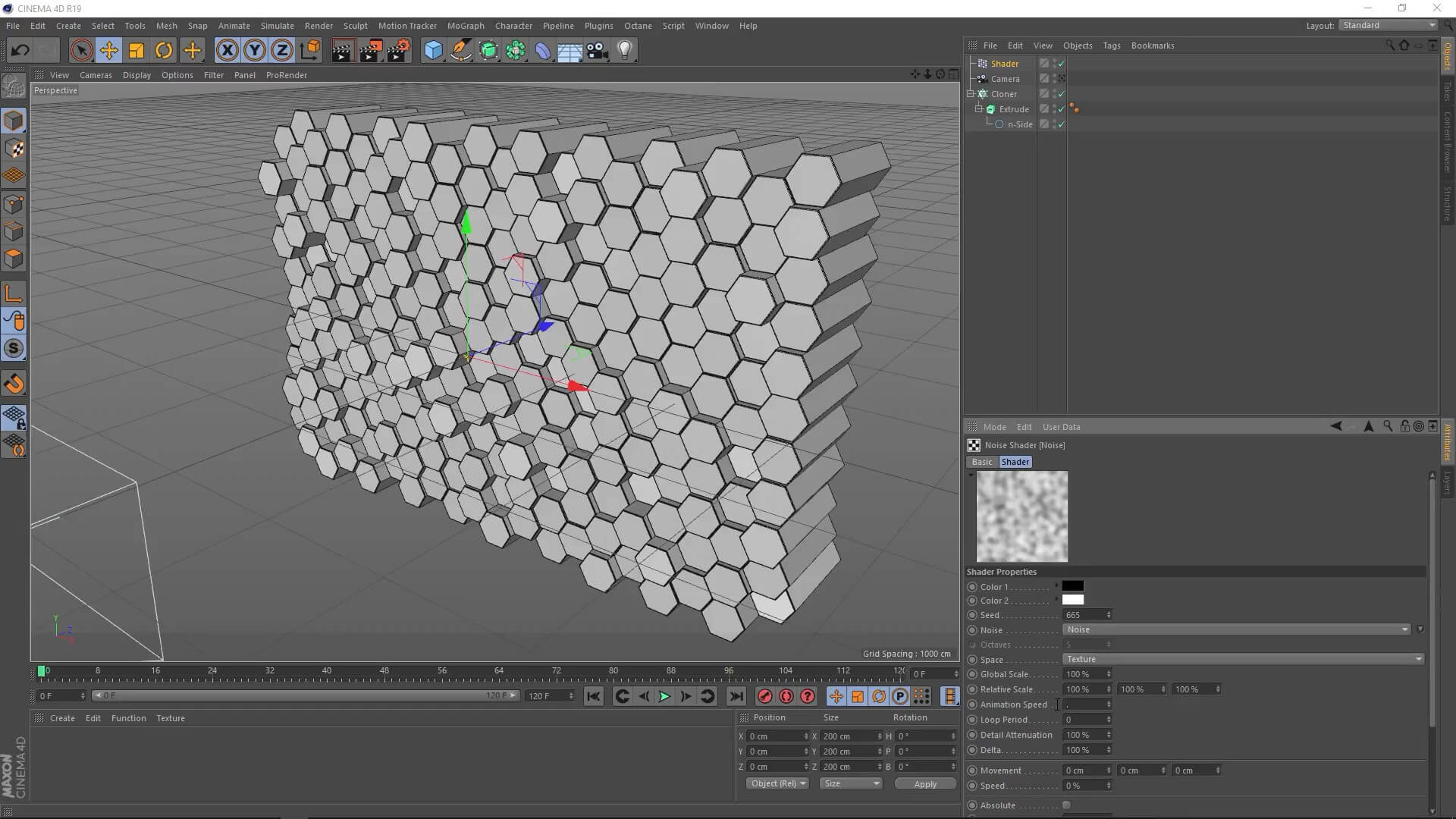Open the MoGraph menu

(465, 26)
